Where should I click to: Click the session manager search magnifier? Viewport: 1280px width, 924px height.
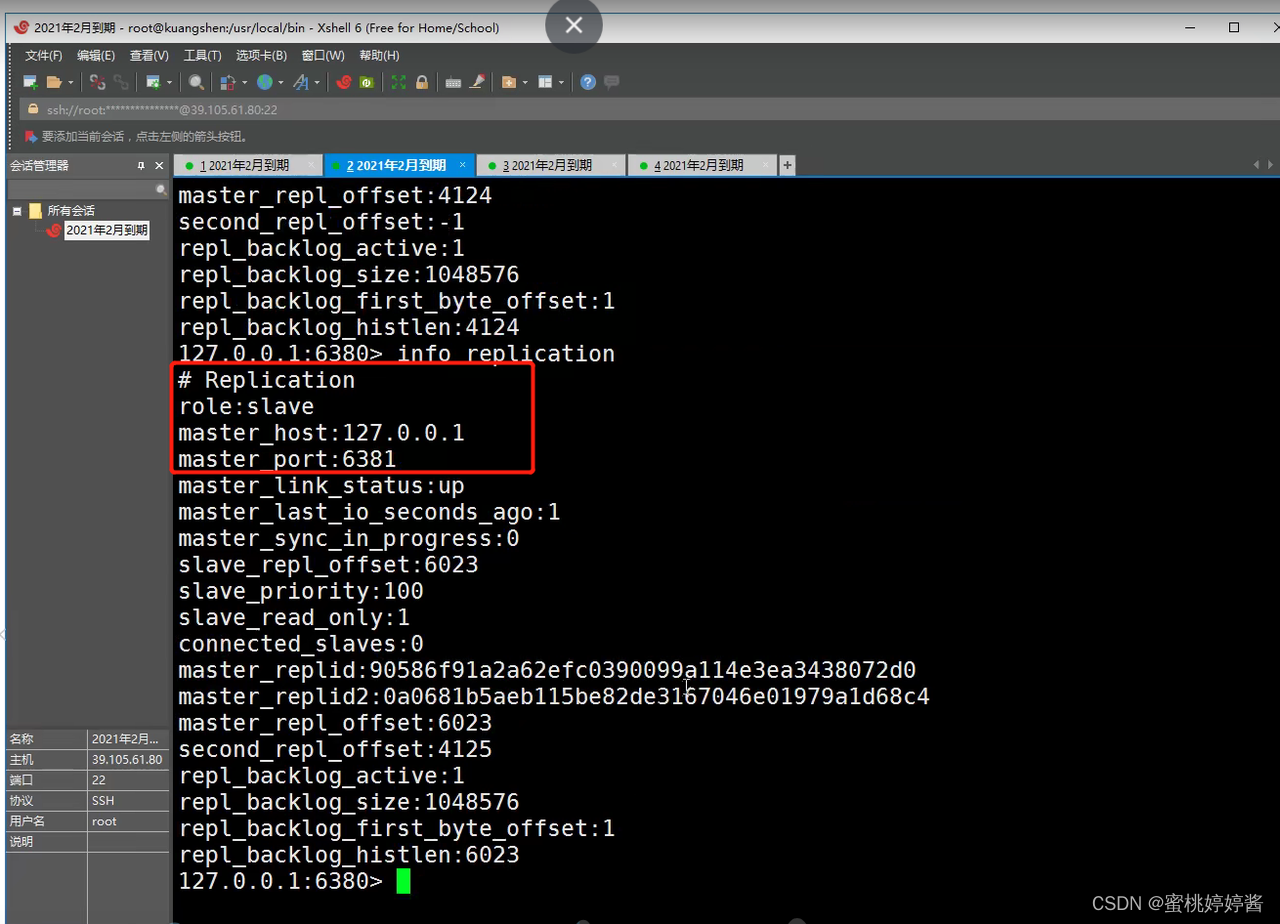tap(161, 189)
